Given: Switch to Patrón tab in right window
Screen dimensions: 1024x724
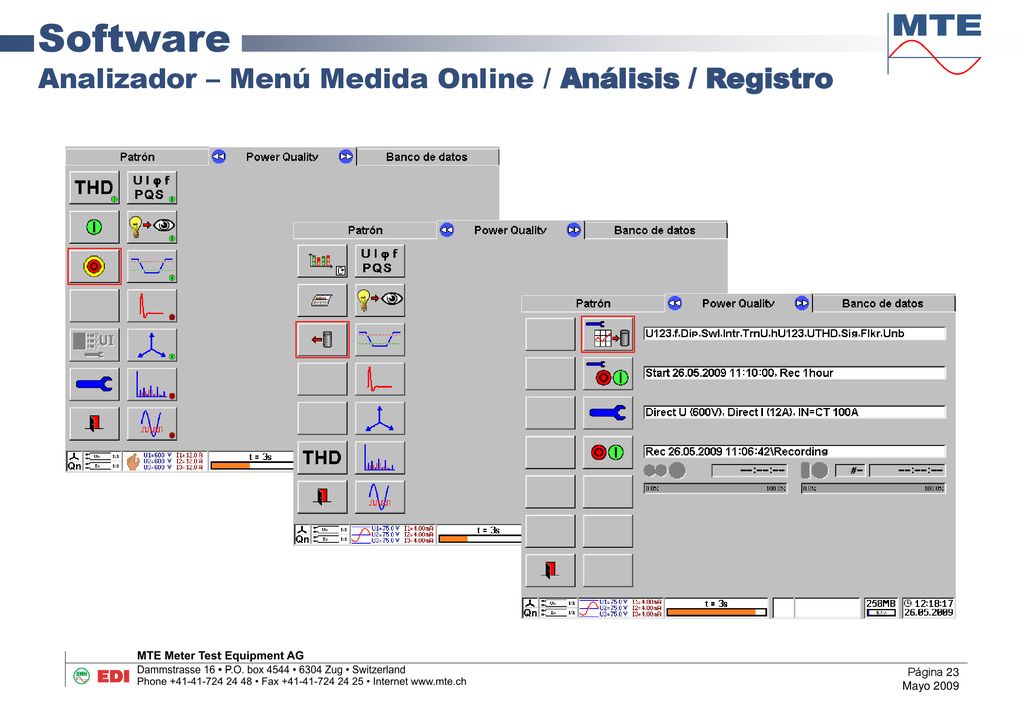Looking at the screenshot, I should coord(593,303).
